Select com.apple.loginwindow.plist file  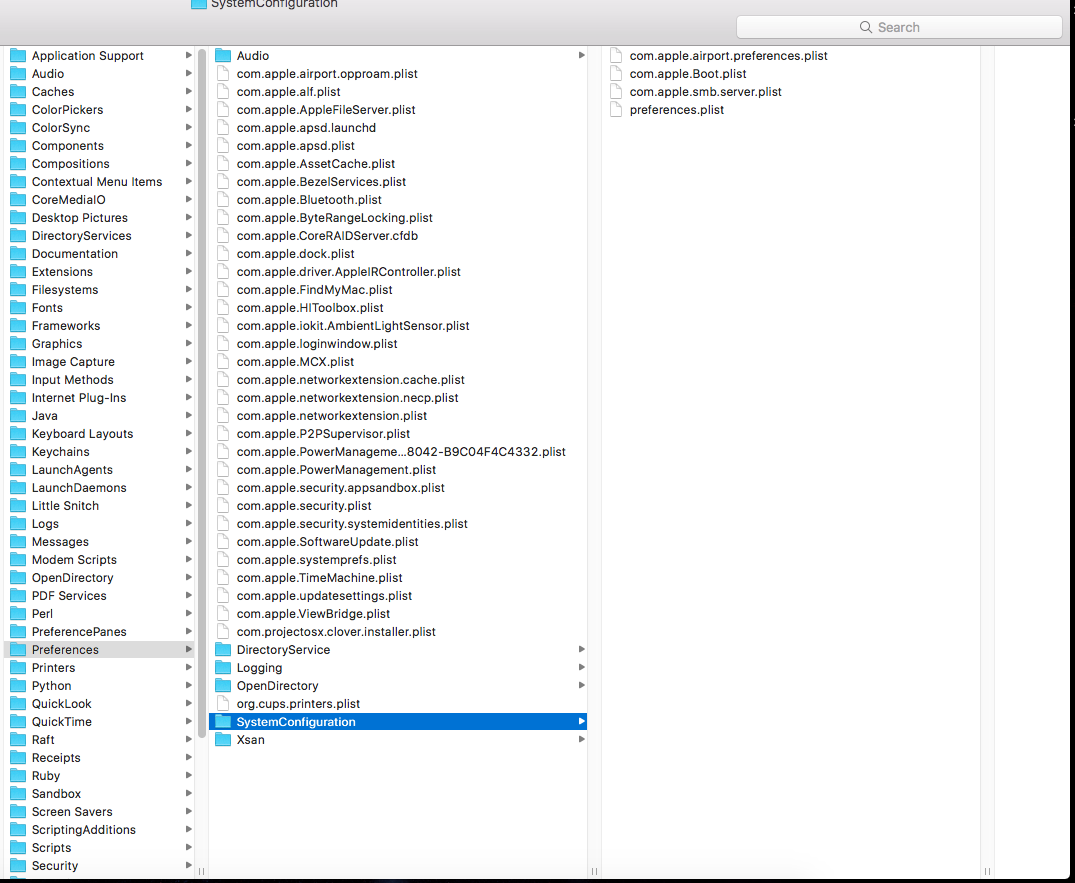click(x=316, y=344)
